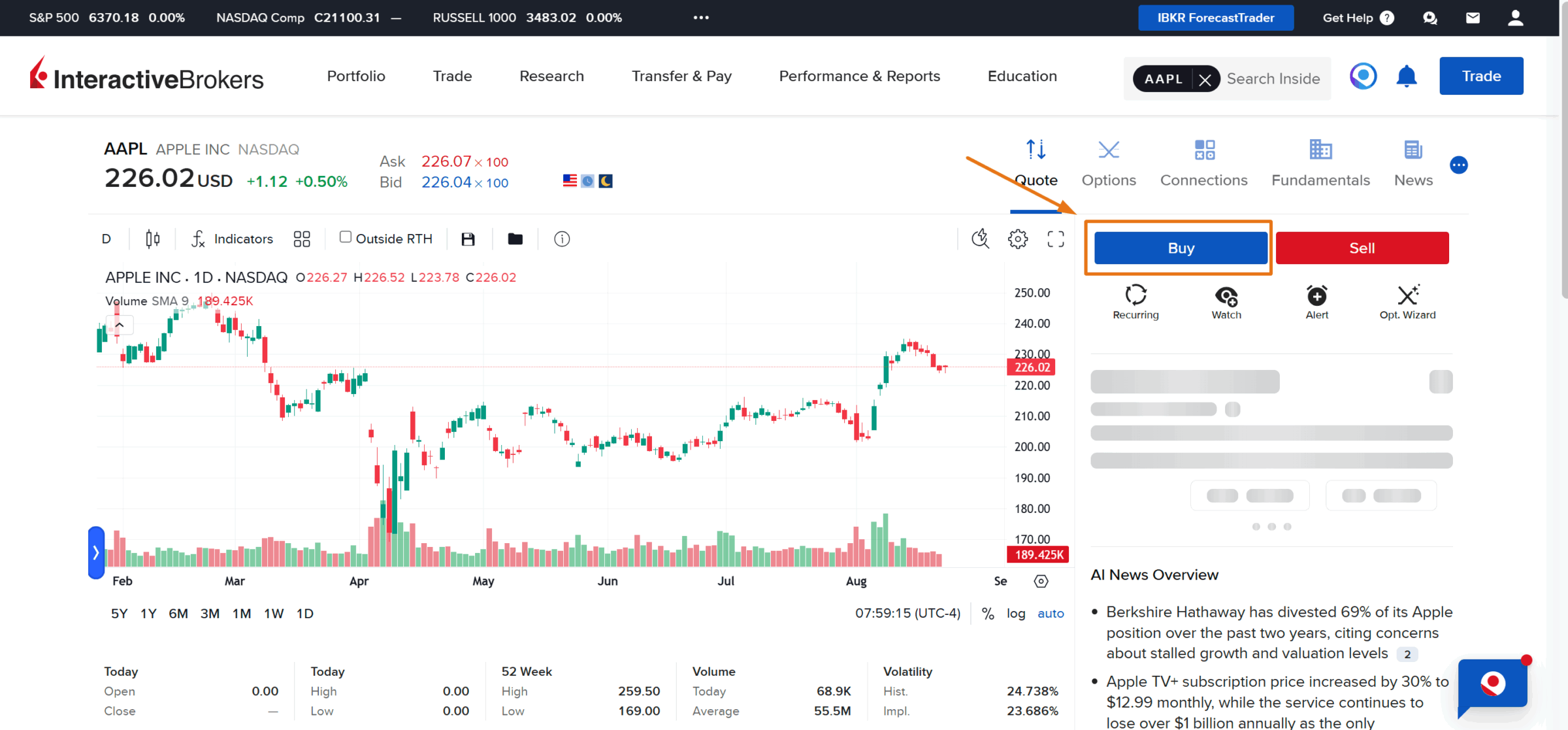Select the 1D time range

pyautogui.click(x=305, y=614)
